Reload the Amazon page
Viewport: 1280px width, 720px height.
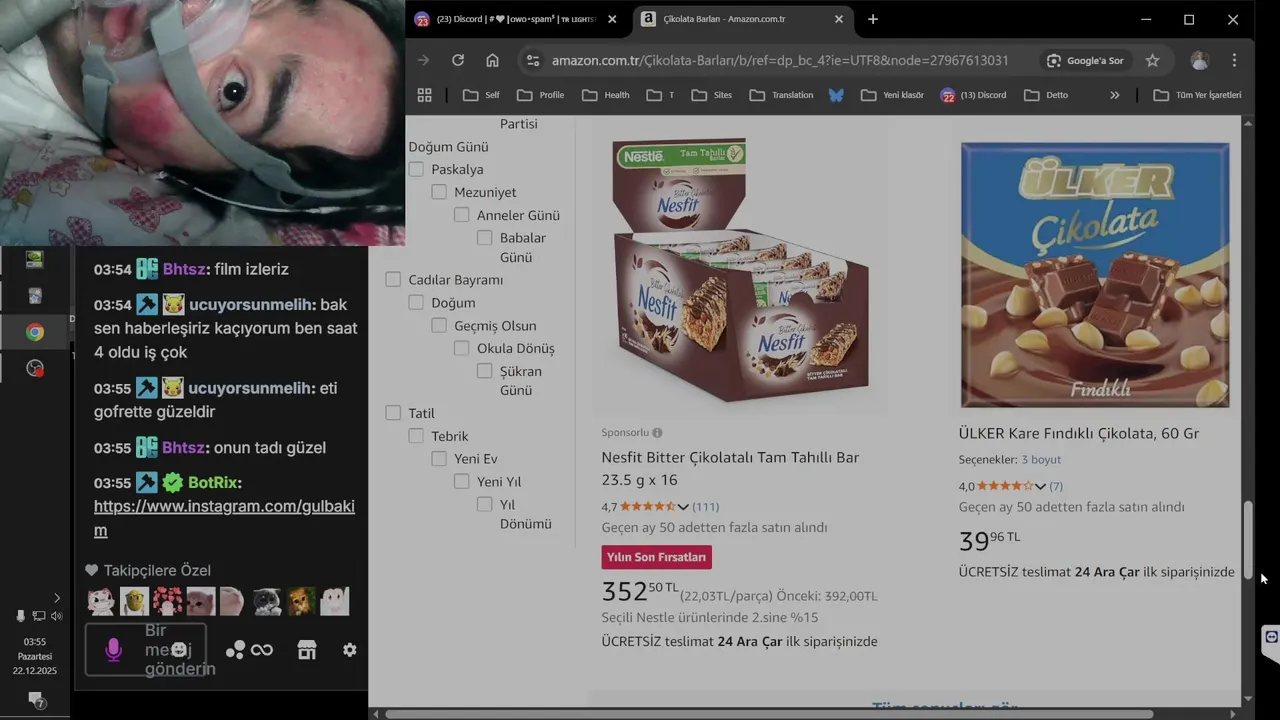(x=458, y=60)
